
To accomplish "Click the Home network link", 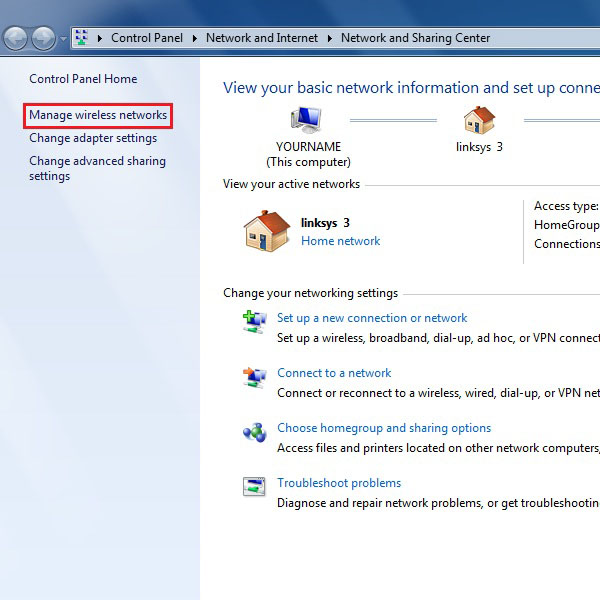I will click(341, 241).
